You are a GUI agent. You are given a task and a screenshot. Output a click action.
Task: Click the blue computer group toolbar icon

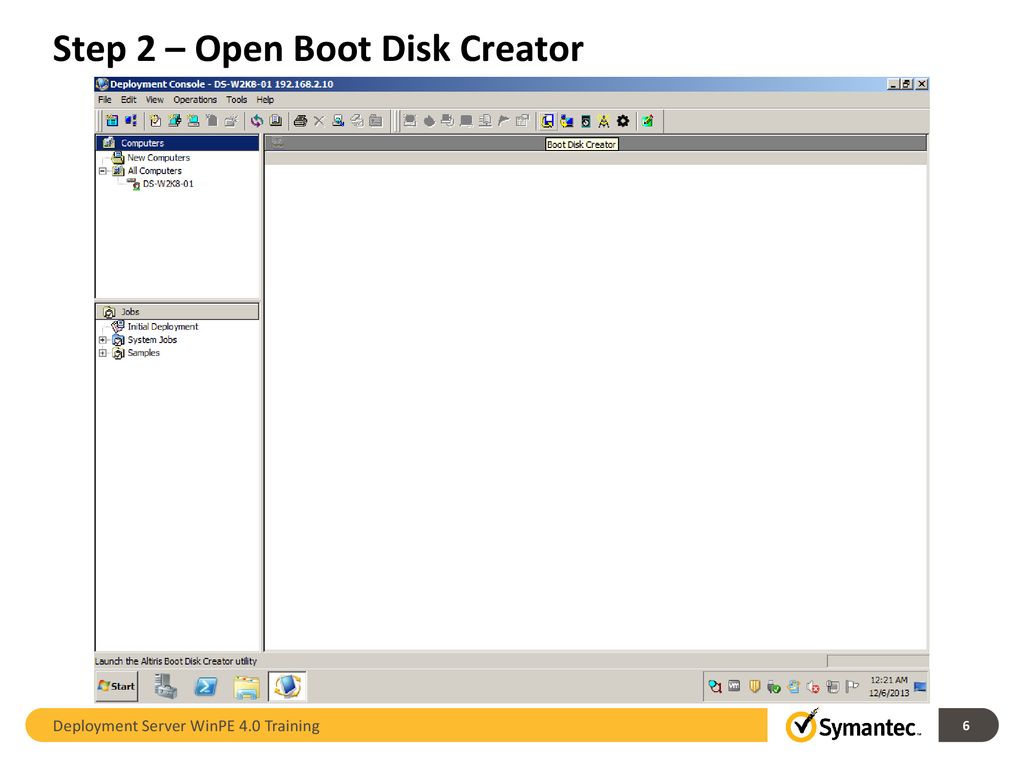pos(131,121)
